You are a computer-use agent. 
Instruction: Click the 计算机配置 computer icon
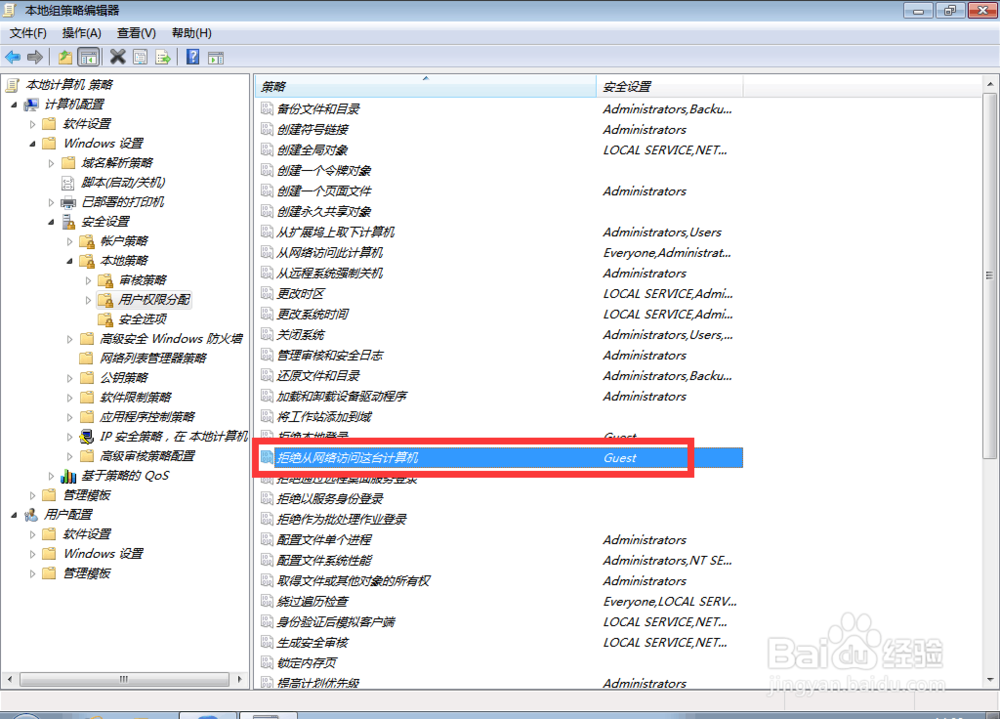coord(31,104)
